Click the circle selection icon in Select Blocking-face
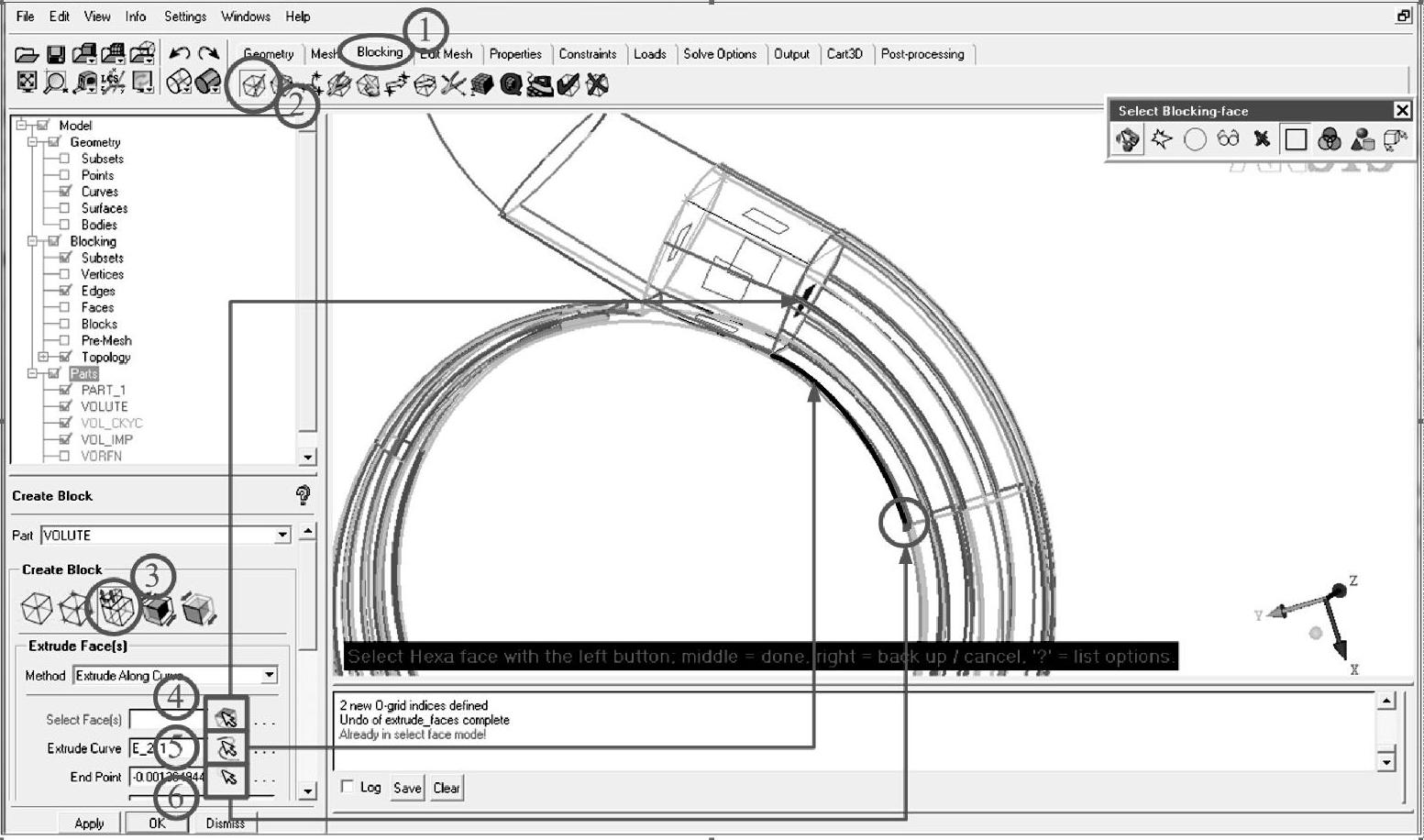This screenshot has height=840, width=1424. tap(1195, 139)
